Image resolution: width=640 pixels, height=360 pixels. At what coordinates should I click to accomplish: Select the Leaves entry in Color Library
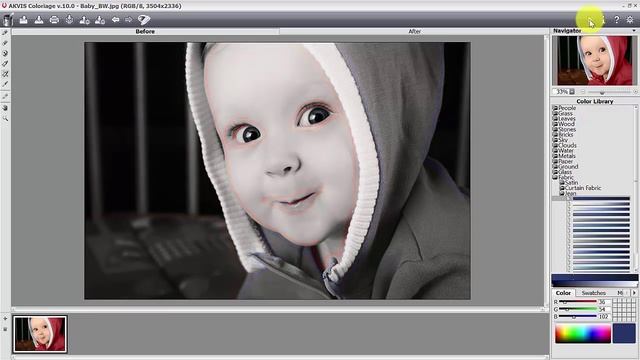click(x=567, y=118)
